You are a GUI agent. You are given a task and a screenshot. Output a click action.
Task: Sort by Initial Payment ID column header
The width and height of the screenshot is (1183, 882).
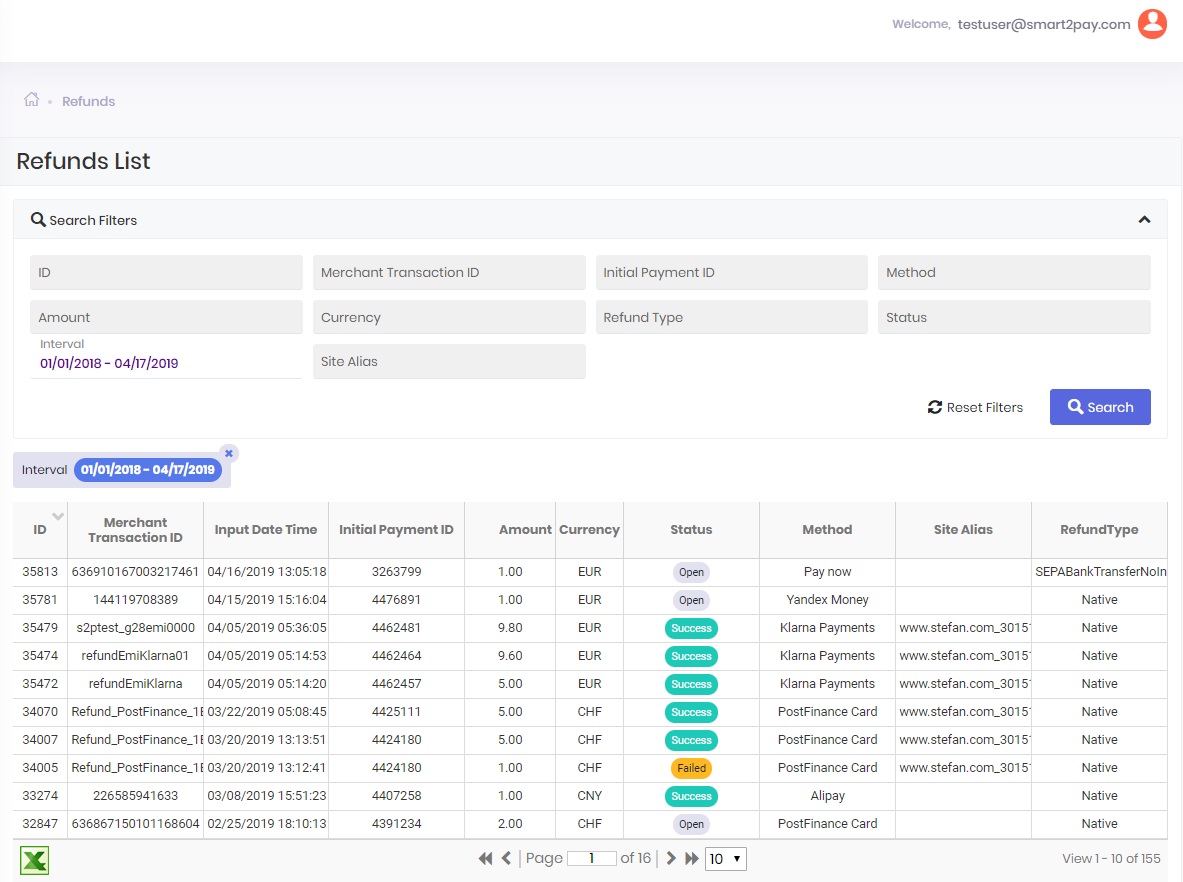point(396,530)
